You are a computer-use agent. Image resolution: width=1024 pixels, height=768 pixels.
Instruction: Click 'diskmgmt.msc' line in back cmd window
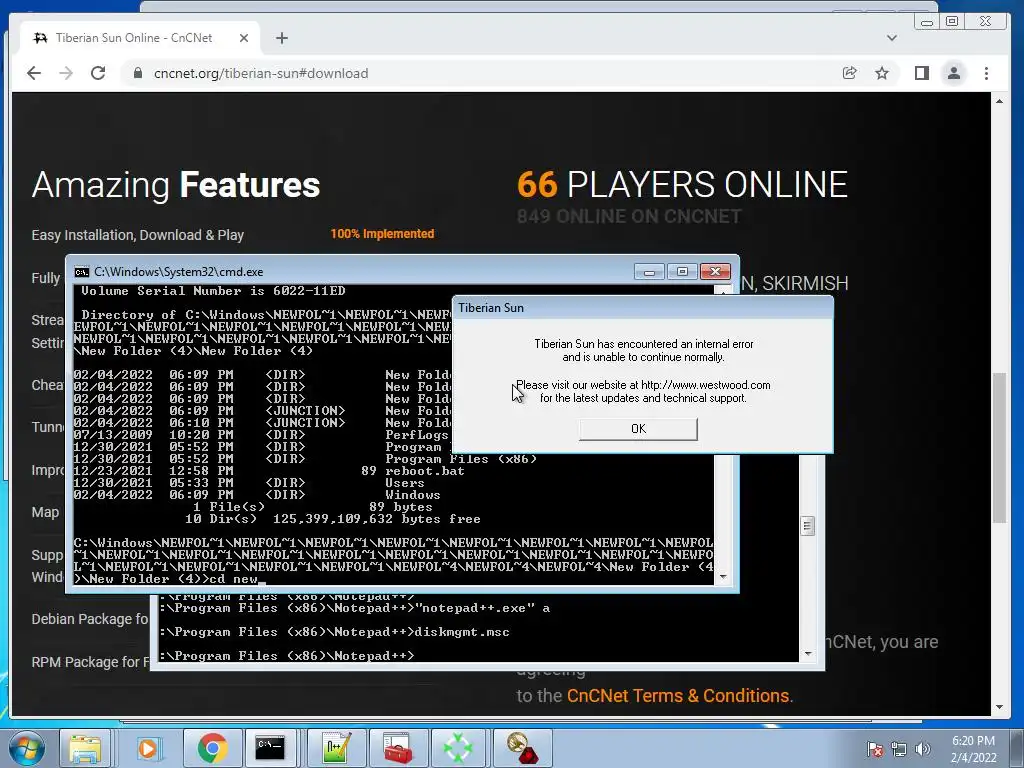pos(462,632)
